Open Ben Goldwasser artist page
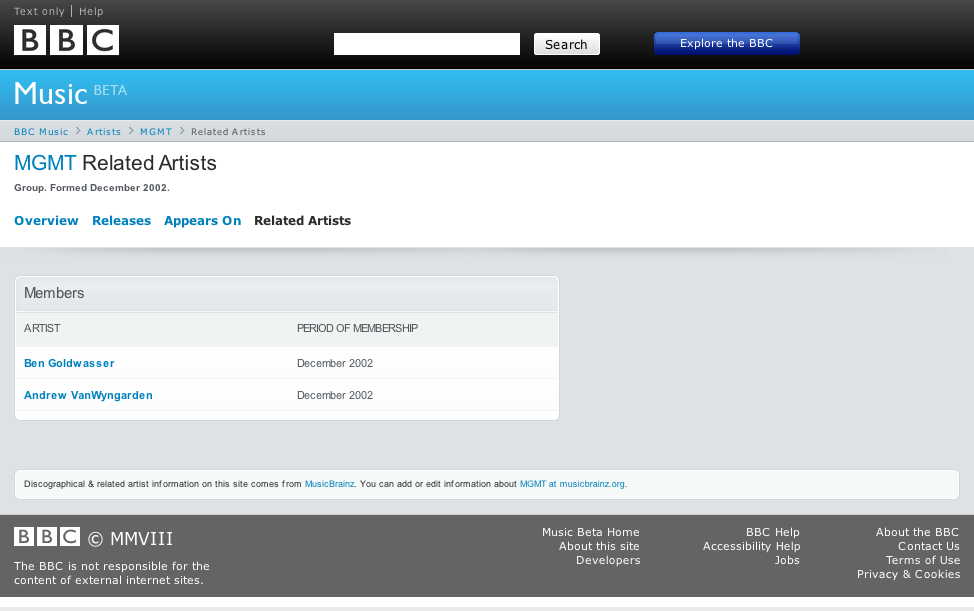The image size is (974, 611). coord(69,363)
